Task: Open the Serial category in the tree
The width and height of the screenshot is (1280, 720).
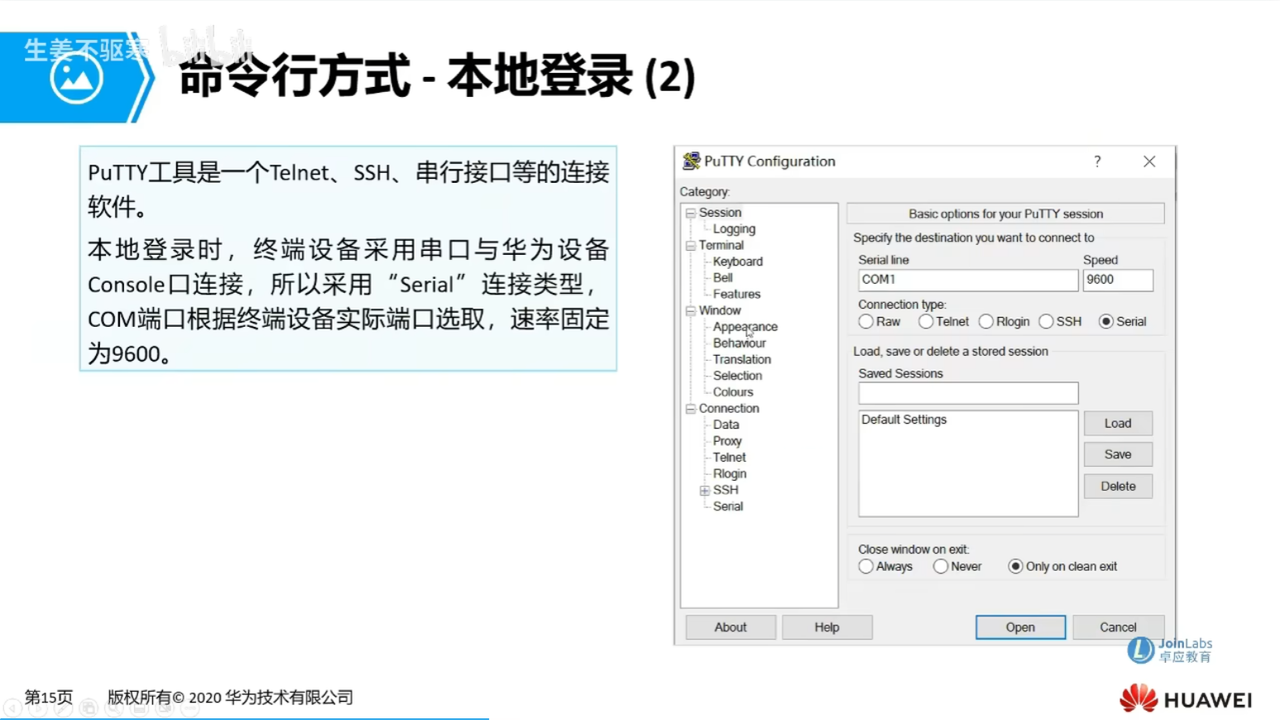Action: coord(728,507)
